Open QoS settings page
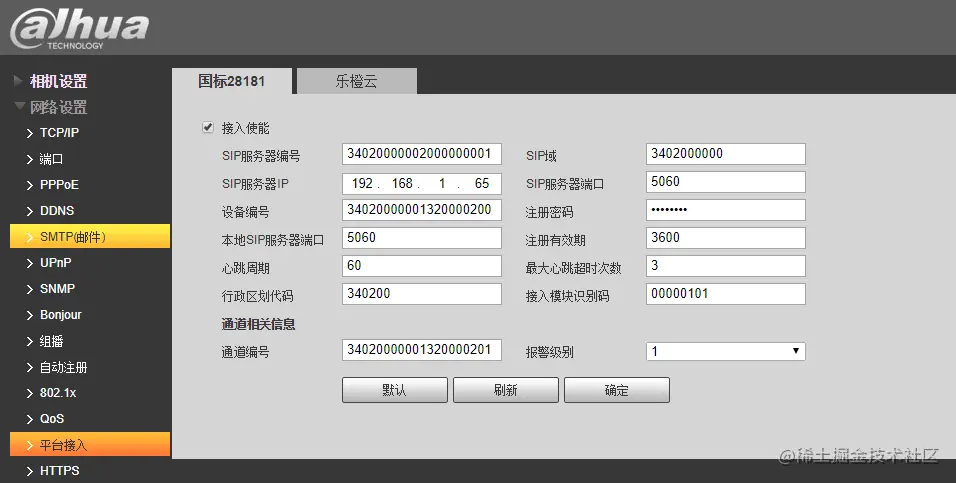 tap(52, 419)
